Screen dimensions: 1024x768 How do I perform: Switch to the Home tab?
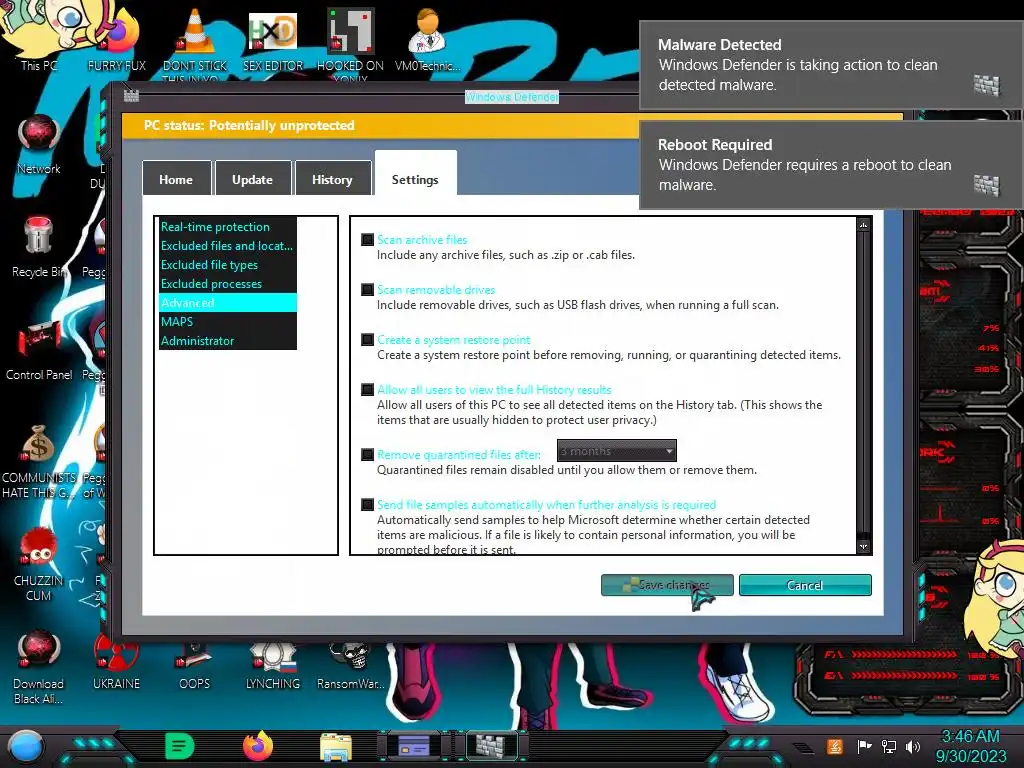[176, 178]
